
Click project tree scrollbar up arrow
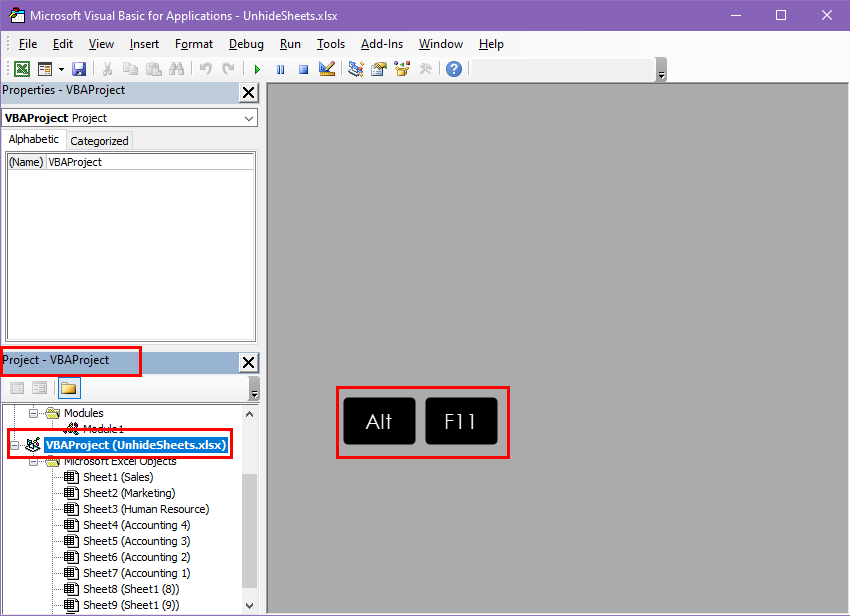[249, 414]
